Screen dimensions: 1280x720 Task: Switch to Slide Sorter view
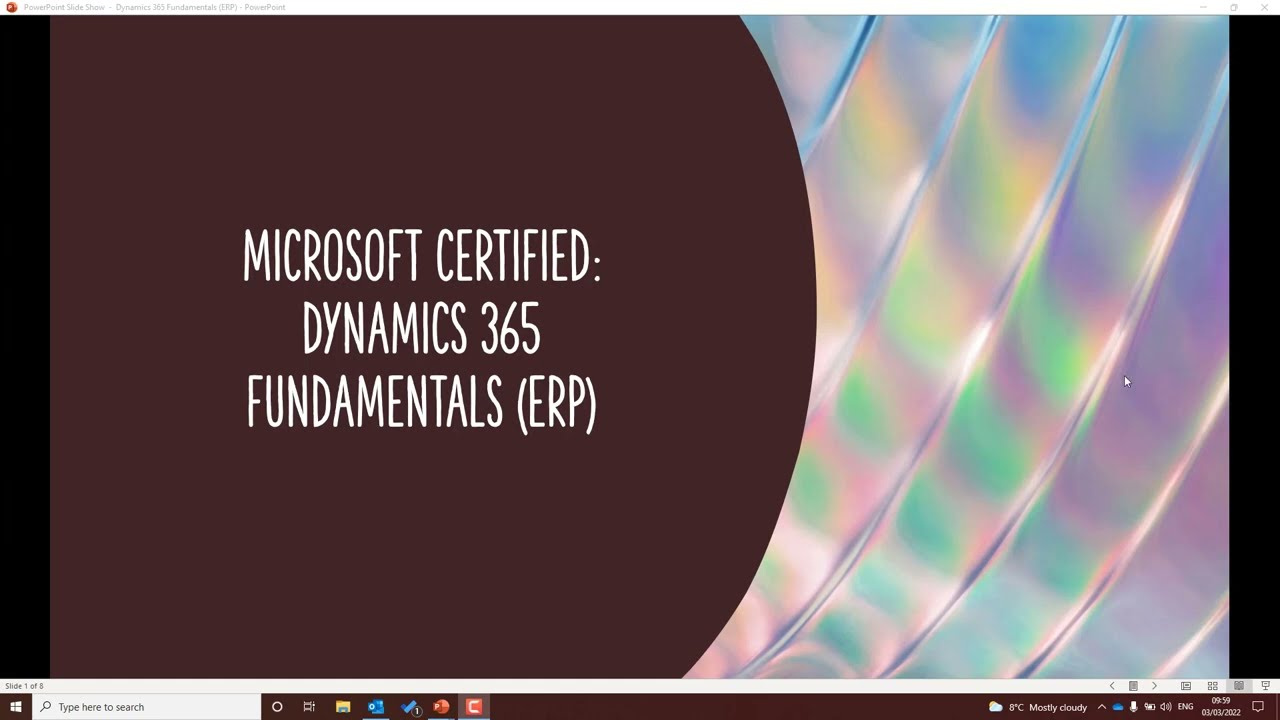tap(1212, 686)
